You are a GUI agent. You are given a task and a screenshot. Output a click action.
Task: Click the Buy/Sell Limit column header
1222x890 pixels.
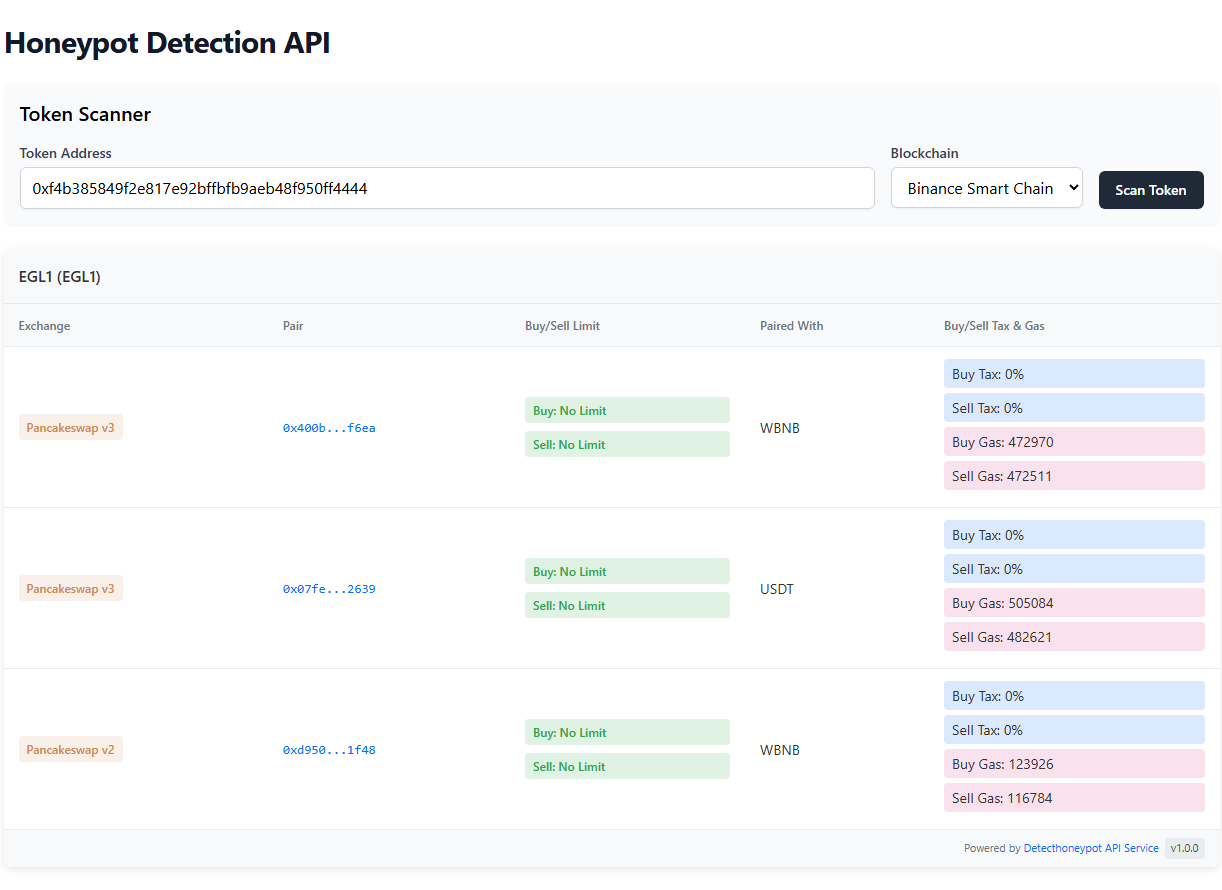pos(562,326)
